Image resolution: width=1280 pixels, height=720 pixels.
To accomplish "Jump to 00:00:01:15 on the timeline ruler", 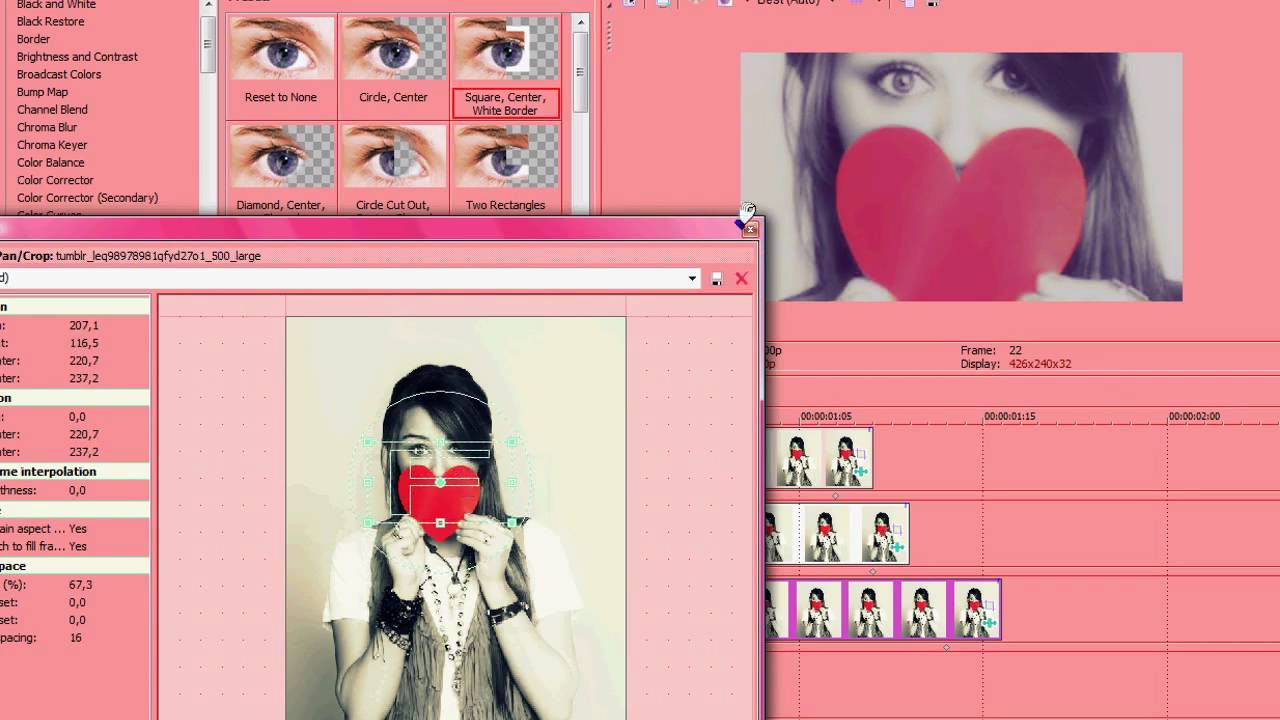I will [1010, 416].
